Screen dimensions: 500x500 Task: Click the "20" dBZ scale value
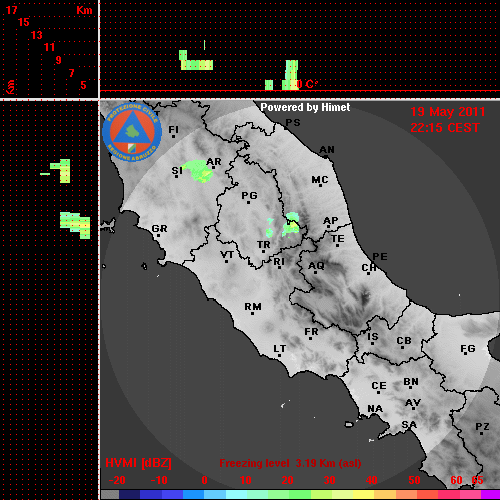287,480
